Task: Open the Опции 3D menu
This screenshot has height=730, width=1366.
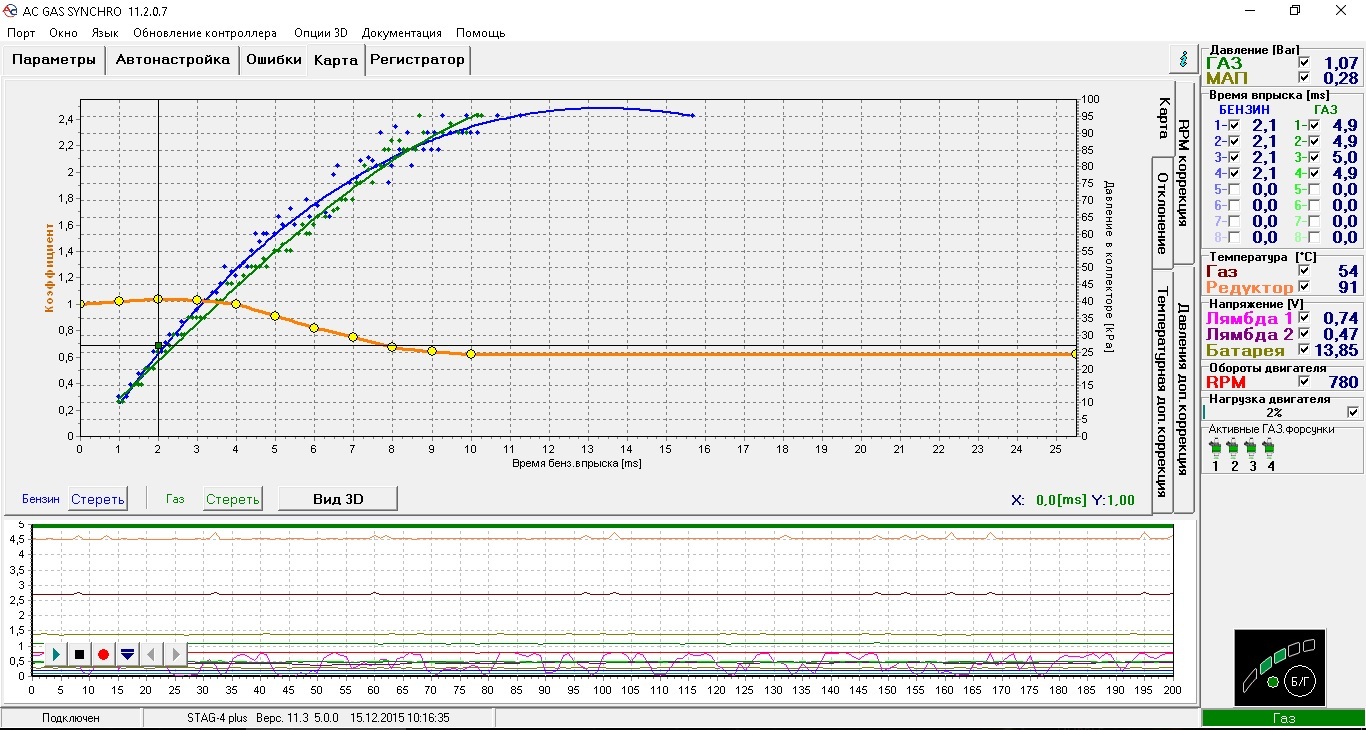Action: (320, 33)
